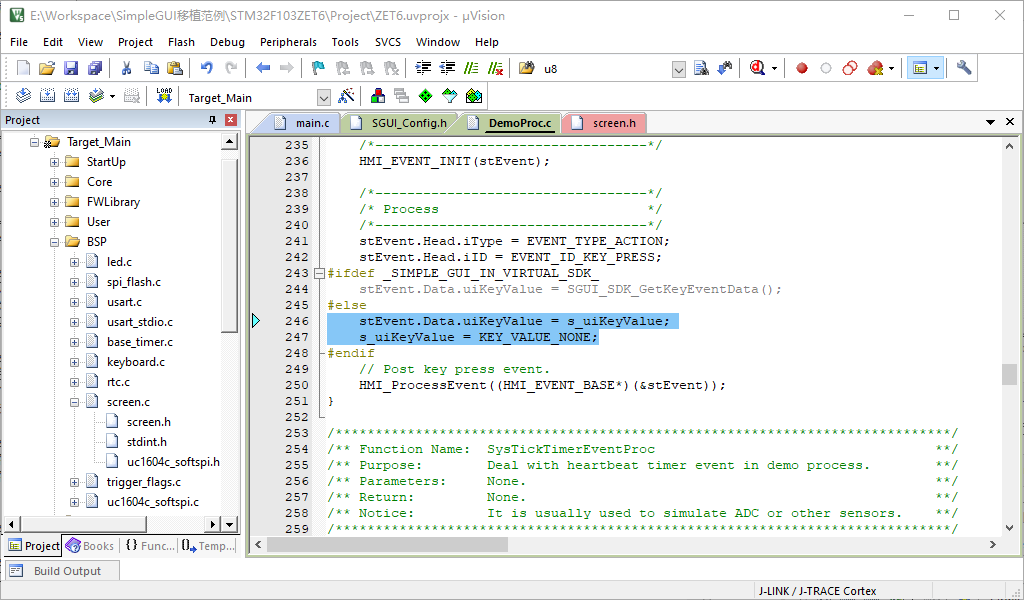Switch to screen.h editor tab
The height and width of the screenshot is (600, 1024).
[607, 123]
